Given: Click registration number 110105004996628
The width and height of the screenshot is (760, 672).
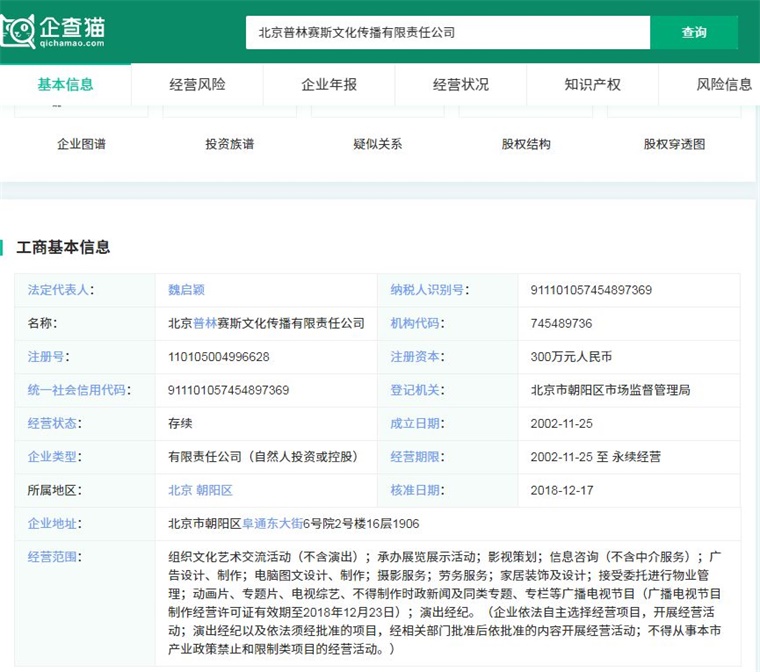Looking at the screenshot, I should coord(219,357).
